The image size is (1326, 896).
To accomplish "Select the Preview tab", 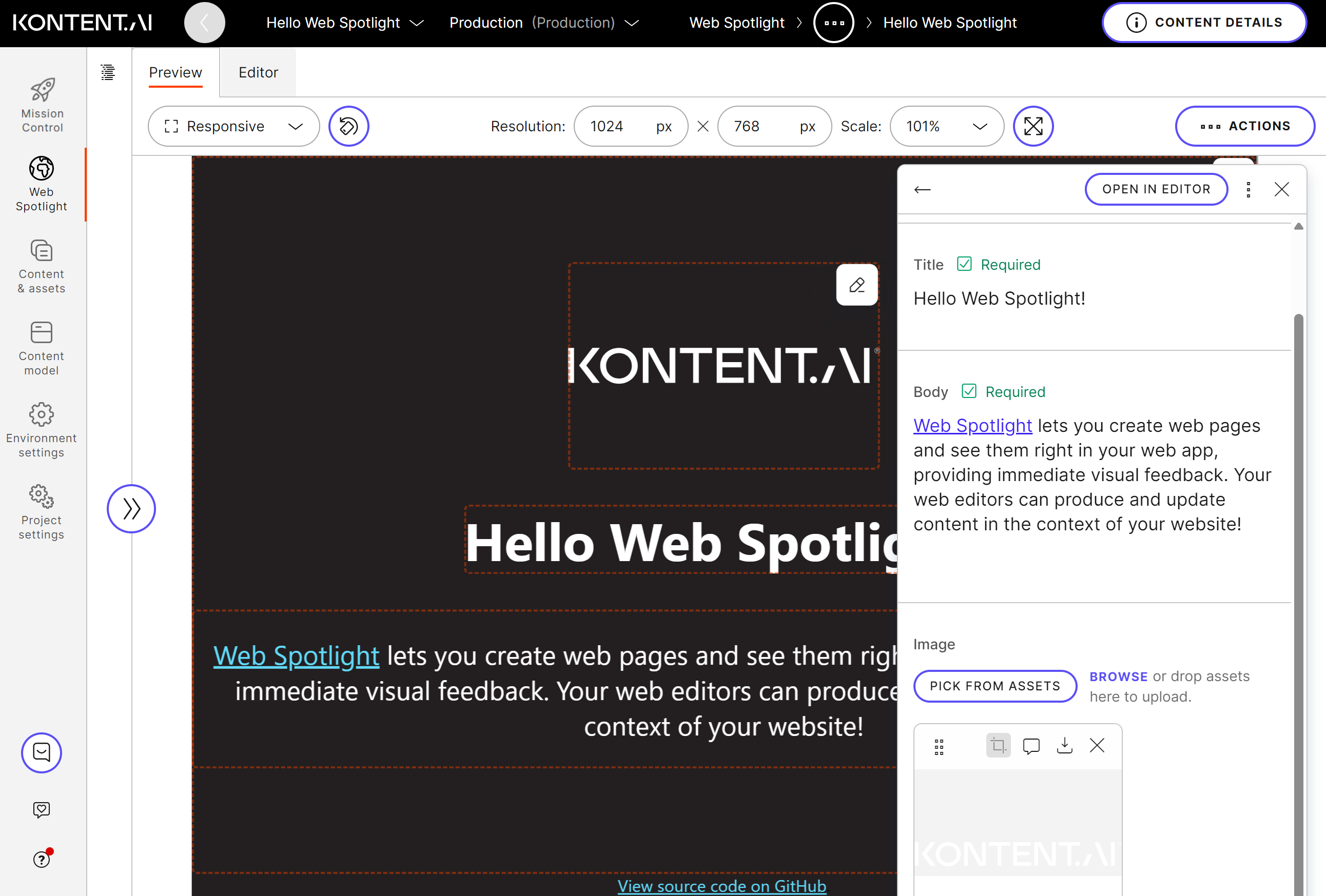I will (175, 72).
